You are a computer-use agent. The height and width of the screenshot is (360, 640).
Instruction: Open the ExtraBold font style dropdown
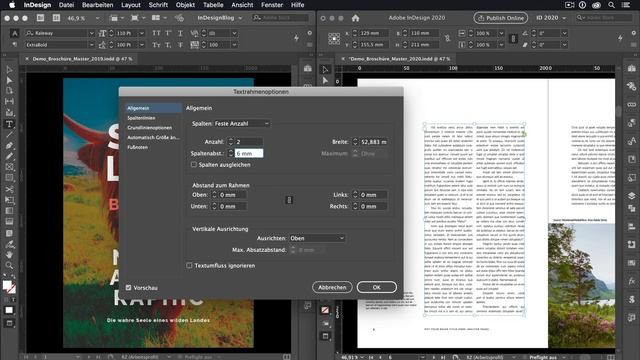92,45
